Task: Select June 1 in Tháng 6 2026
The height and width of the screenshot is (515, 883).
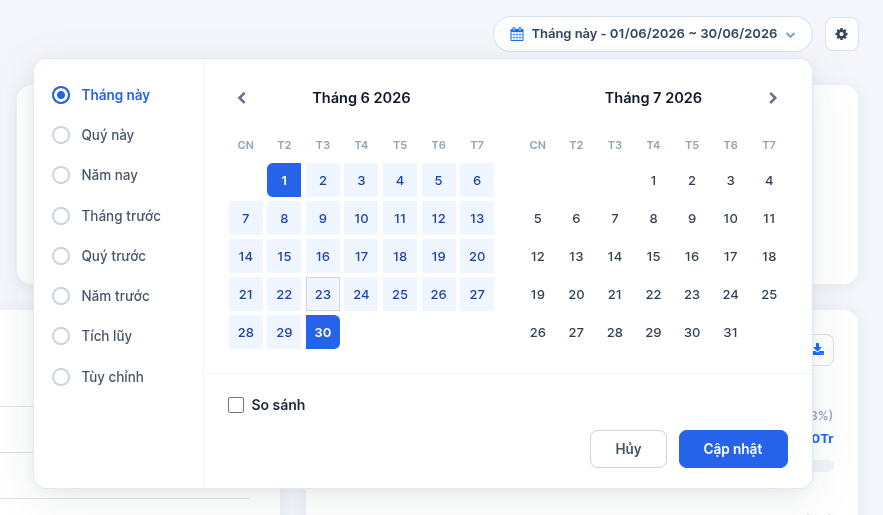Action: [284, 180]
